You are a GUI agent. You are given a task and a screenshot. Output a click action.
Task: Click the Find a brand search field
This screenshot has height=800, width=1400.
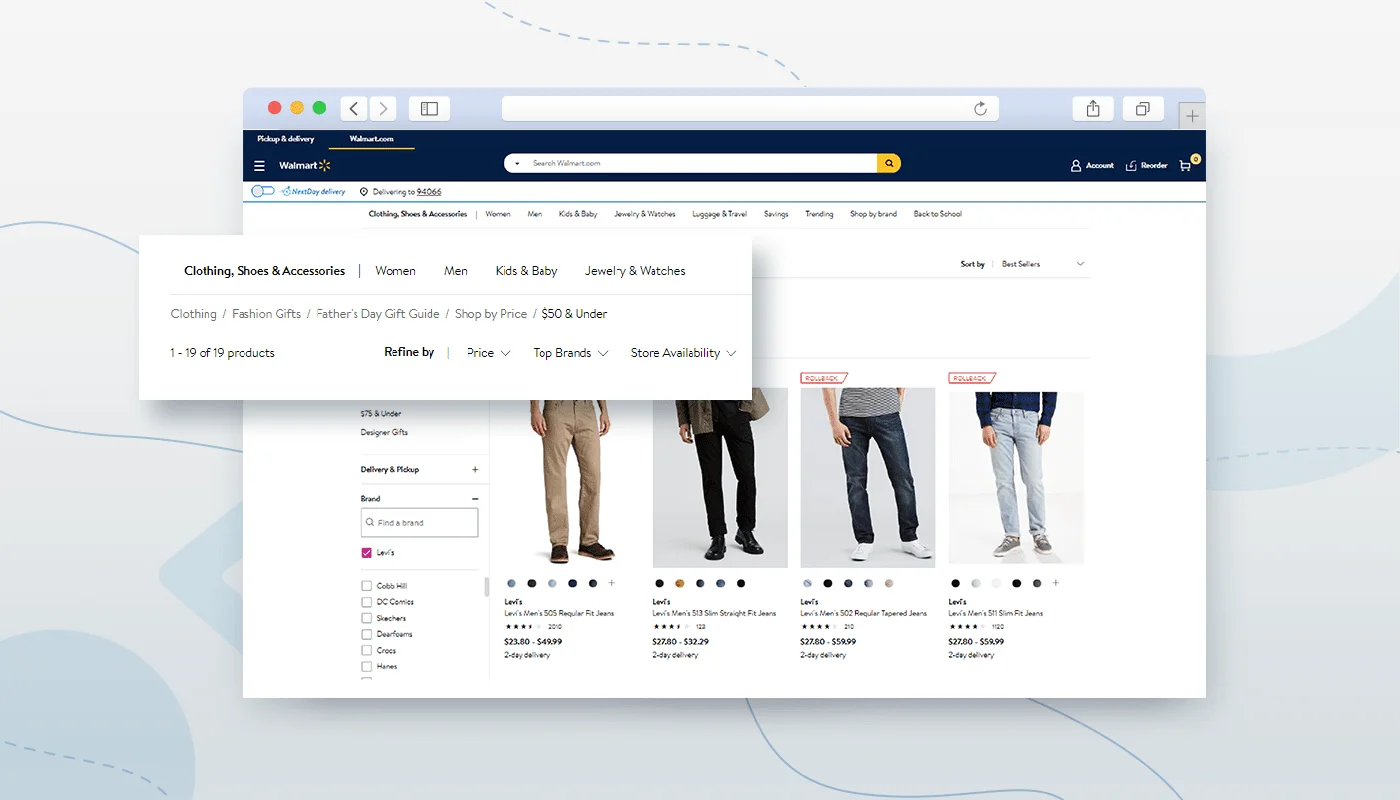click(419, 522)
